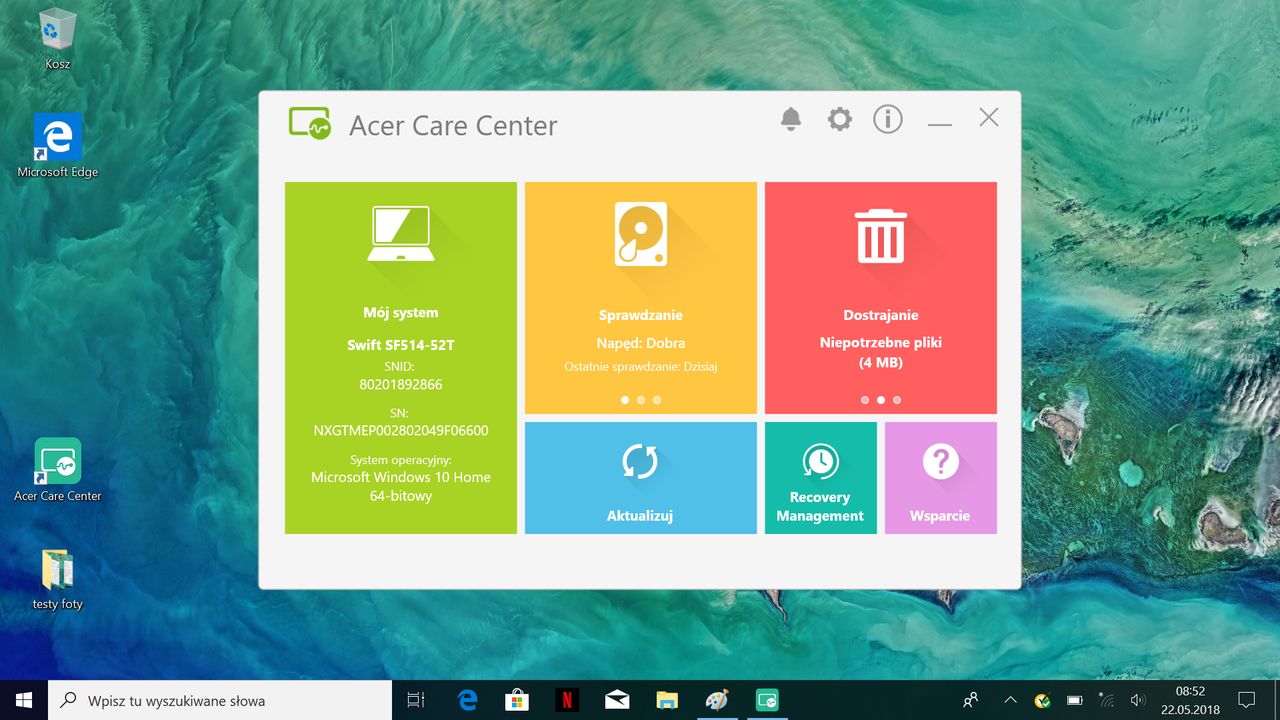Open the Windows Start menu

[24, 700]
